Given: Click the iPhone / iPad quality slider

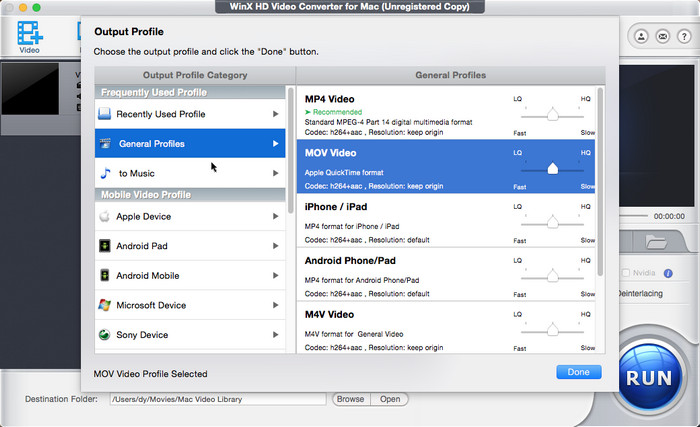Looking at the screenshot, I should tap(553, 222).
